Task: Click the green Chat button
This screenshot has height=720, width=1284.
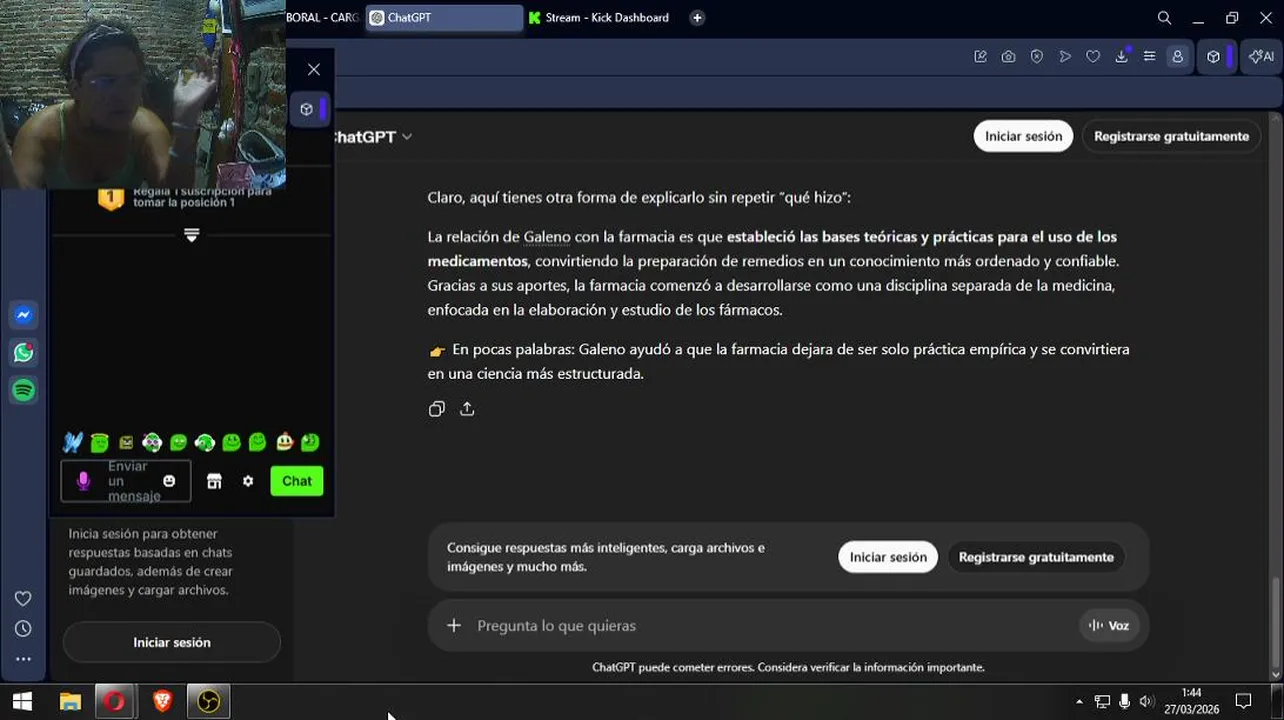Action: tap(297, 481)
